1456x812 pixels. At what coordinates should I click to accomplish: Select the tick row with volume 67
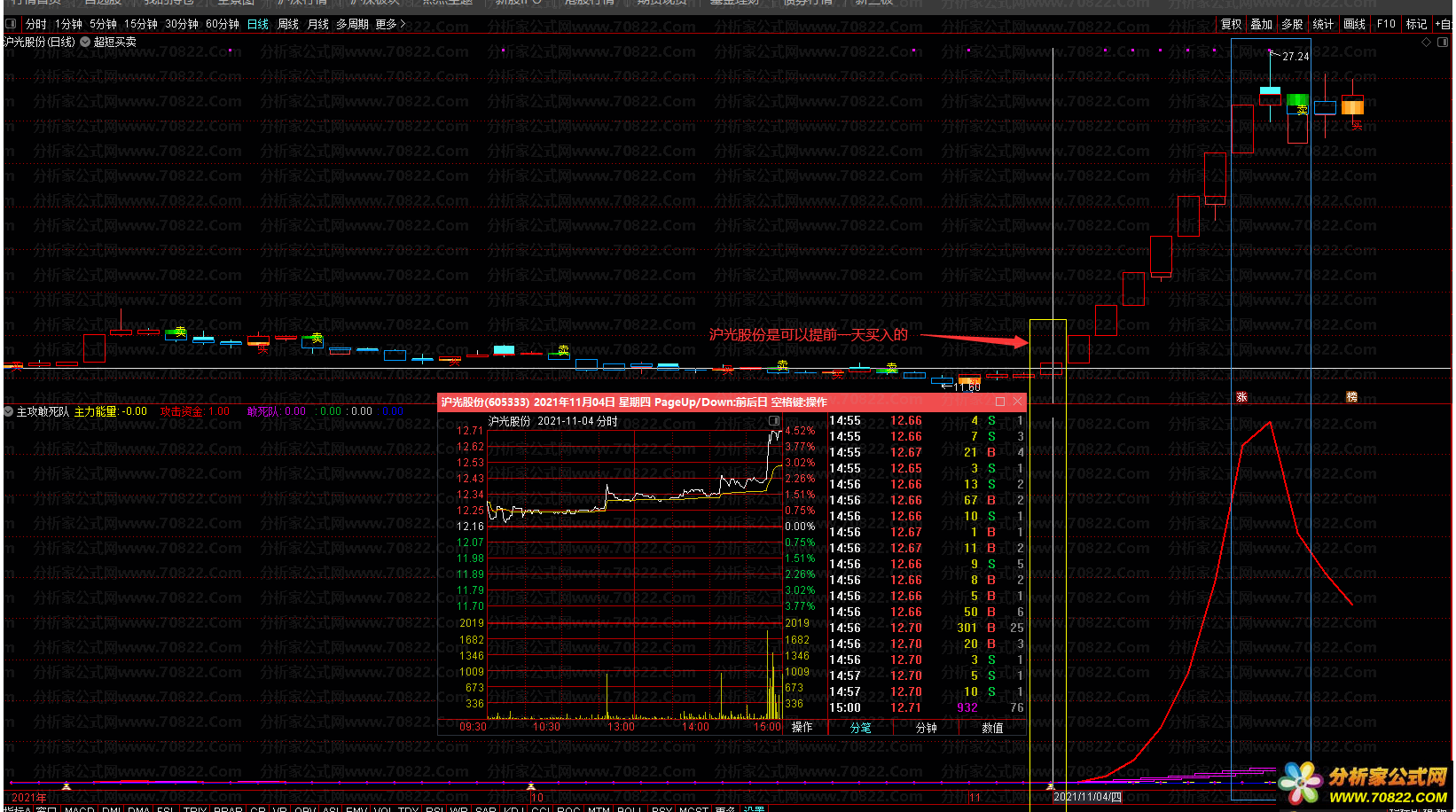(x=927, y=500)
